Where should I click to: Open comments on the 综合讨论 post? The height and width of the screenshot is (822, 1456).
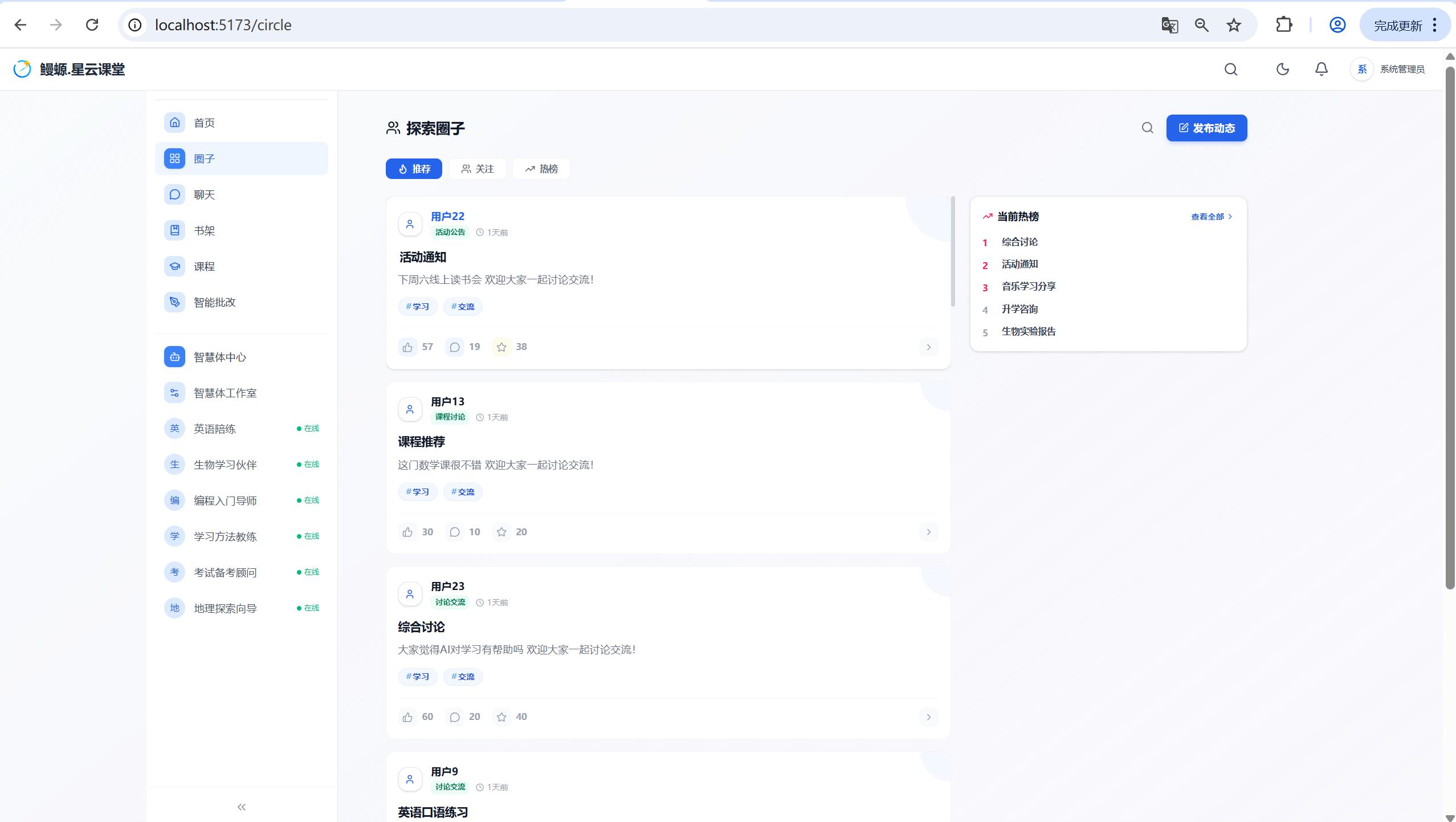(x=455, y=717)
